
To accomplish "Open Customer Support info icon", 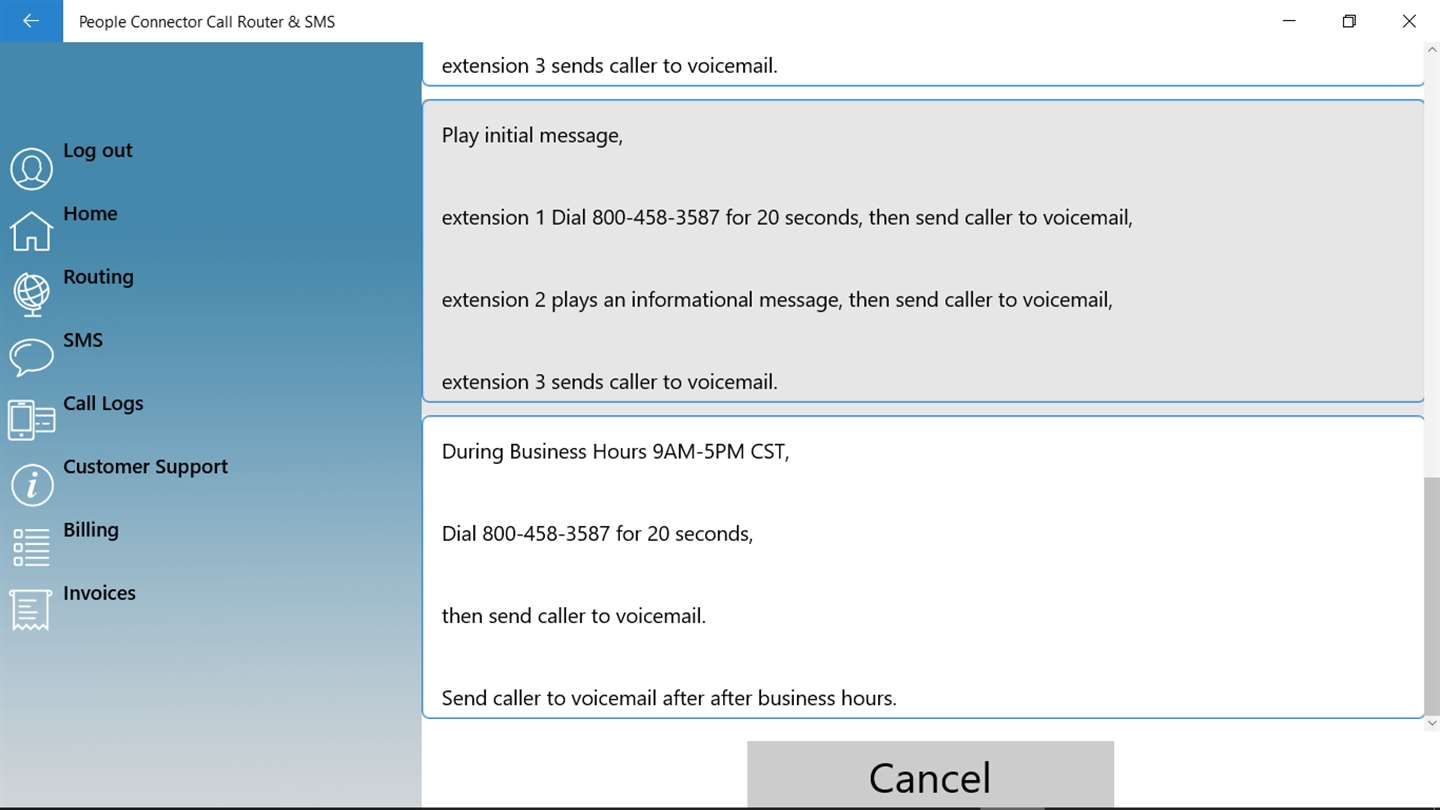I will pos(31,484).
